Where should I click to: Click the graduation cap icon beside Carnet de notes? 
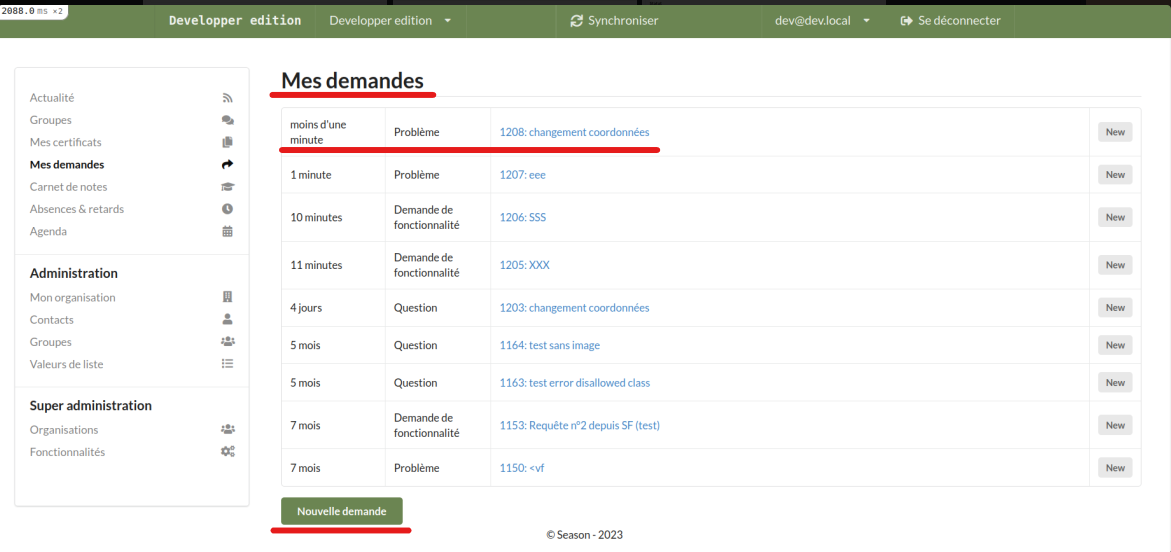(227, 187)
